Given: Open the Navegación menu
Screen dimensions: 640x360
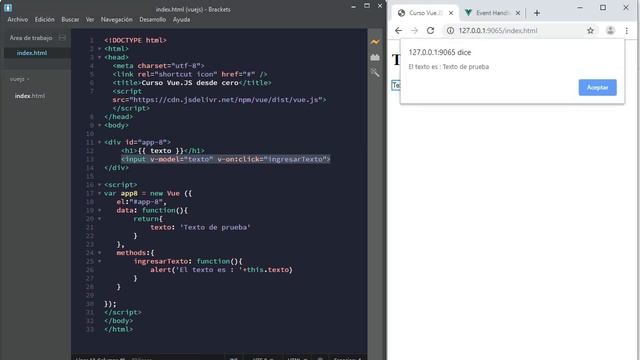Looking at the screenshot, I should (117, 20).
